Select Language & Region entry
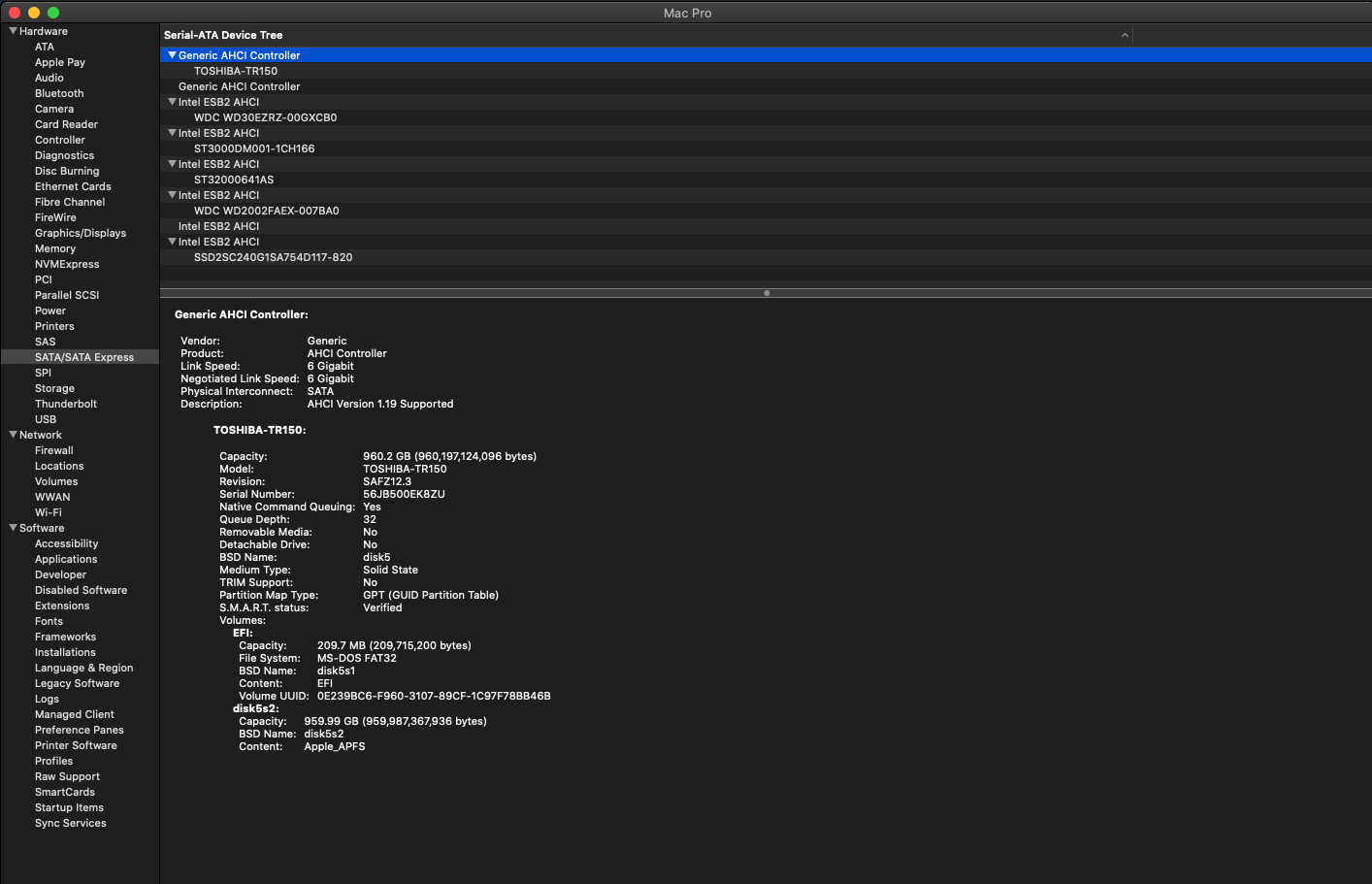This screenshot has height=884, width=1372. pos(84,668)
